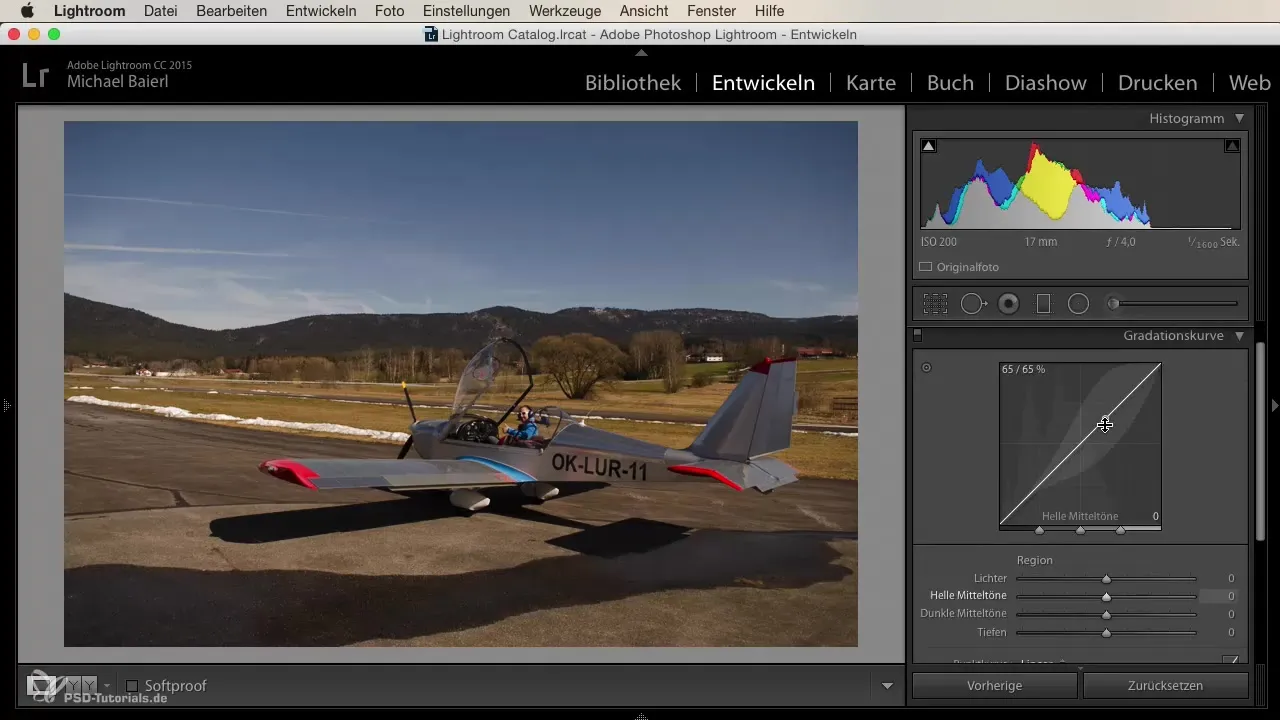Switch to the Drucken module
Viewport: 1280px width, 720px height.
click(1158, 83)
